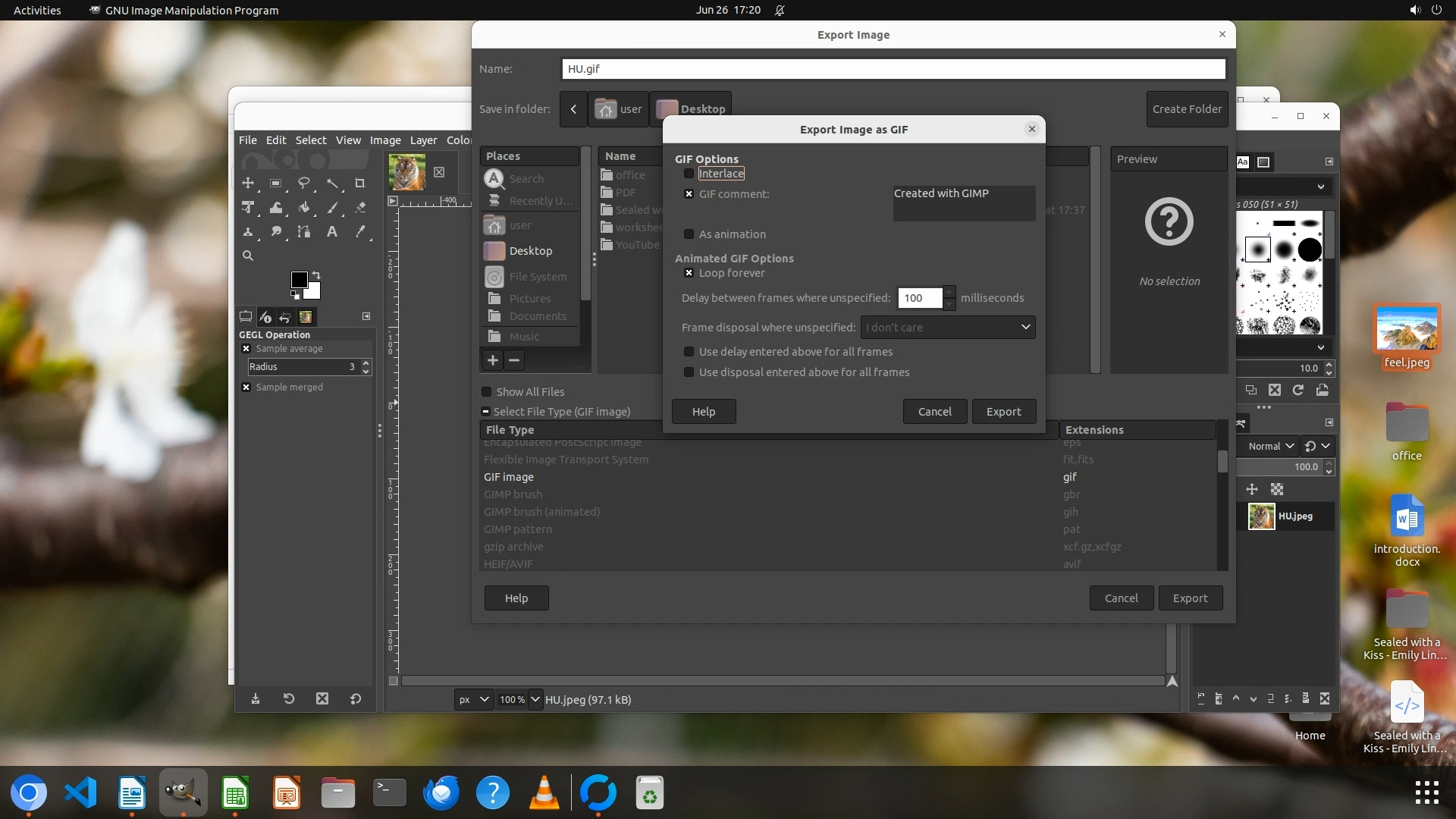Select the Fuzzy Select magic wand tool
This screenshot has height=819, width=1456.
point(332,184)
